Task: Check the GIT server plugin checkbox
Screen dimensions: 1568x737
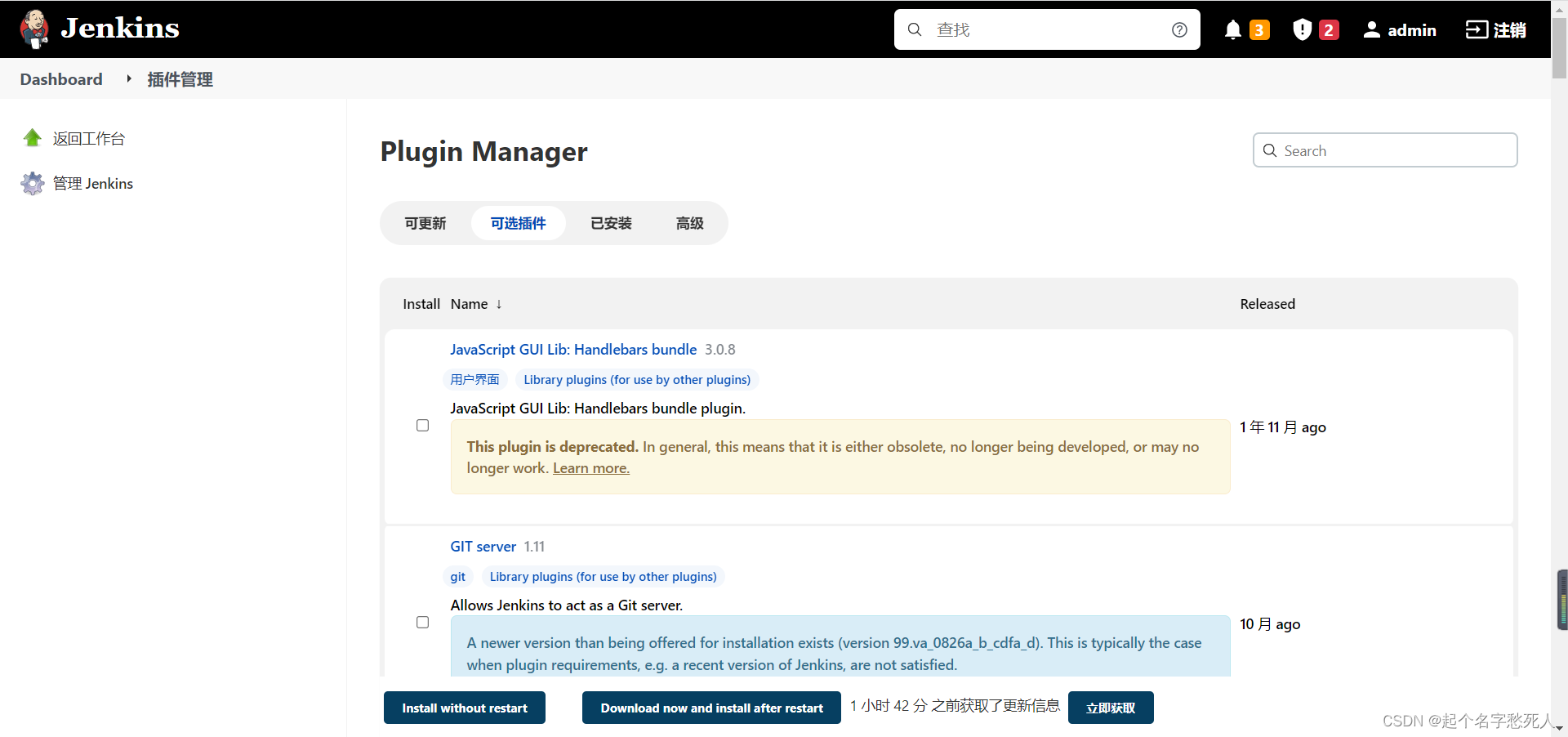Action: (422, 623)
